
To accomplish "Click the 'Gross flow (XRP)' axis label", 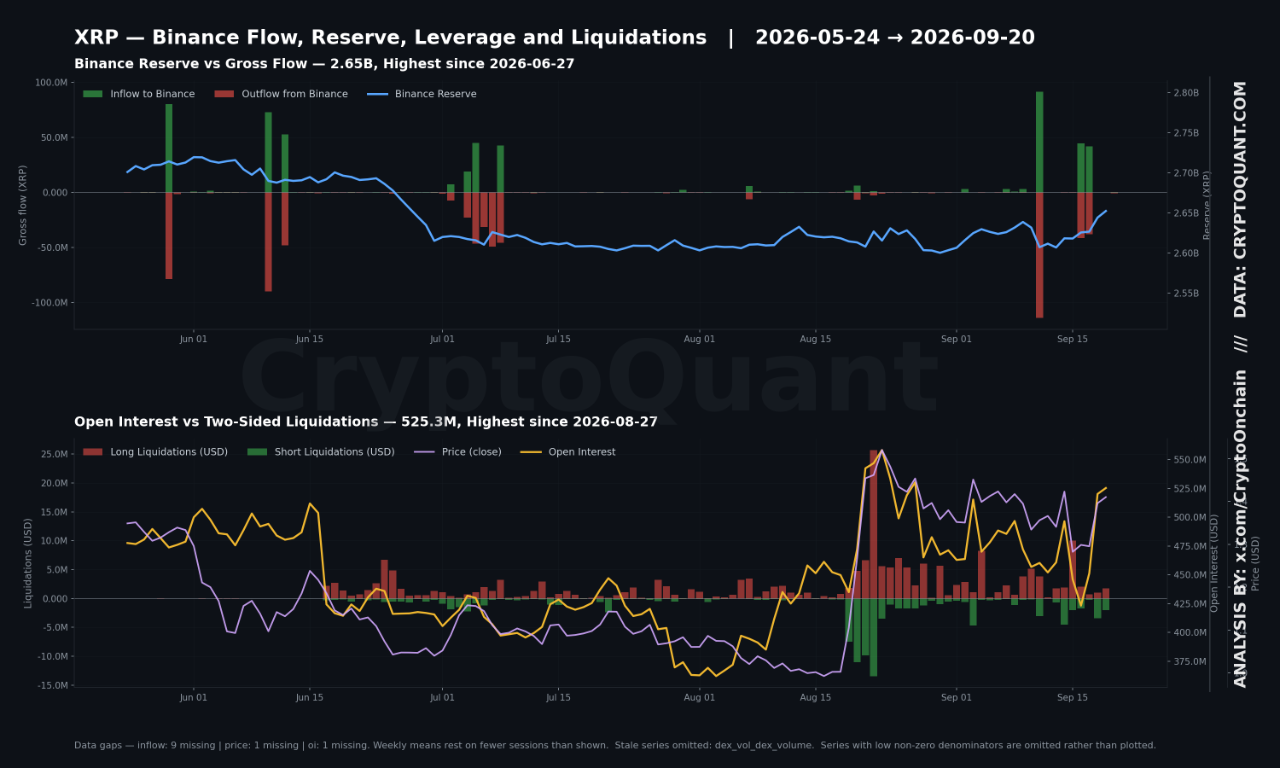I will [23, 205].
